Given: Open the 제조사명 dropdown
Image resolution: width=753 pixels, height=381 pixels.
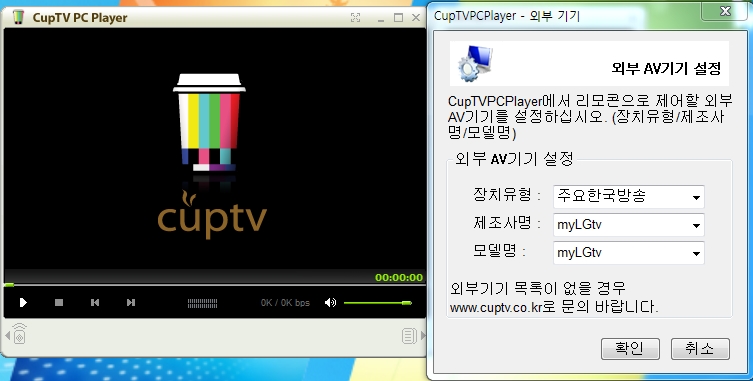Looking at the screenshot, I should (x=629, y=225).
